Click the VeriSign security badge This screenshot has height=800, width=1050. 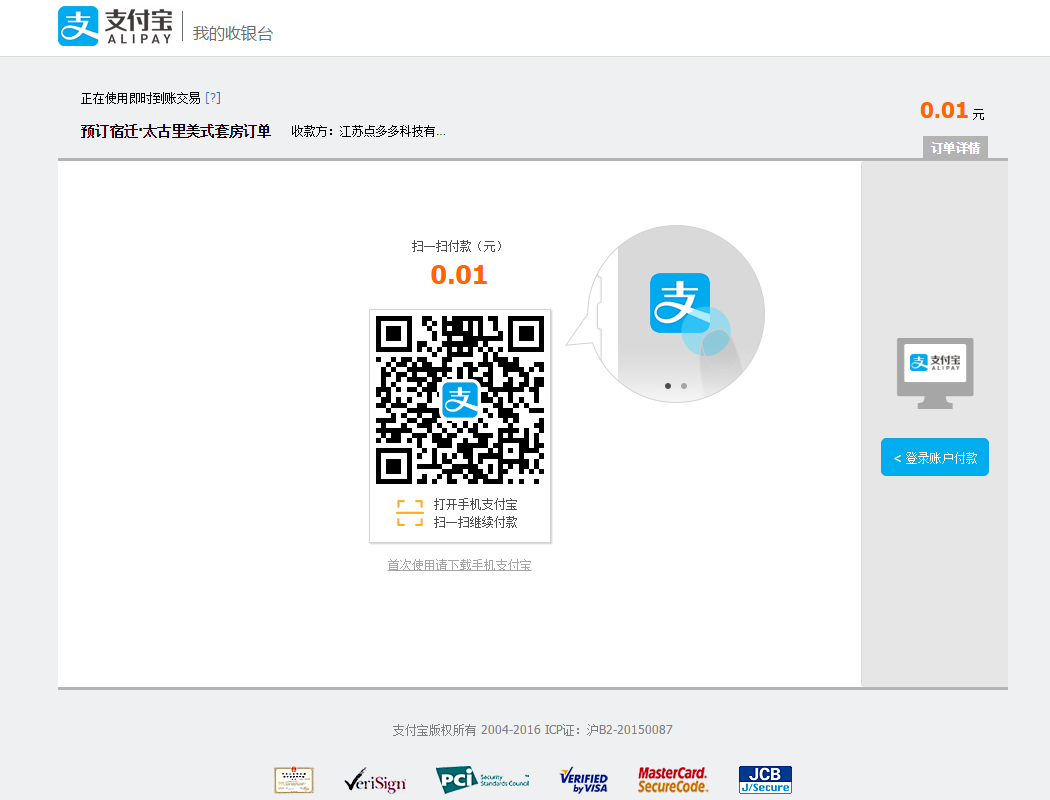tap(375, 781)
